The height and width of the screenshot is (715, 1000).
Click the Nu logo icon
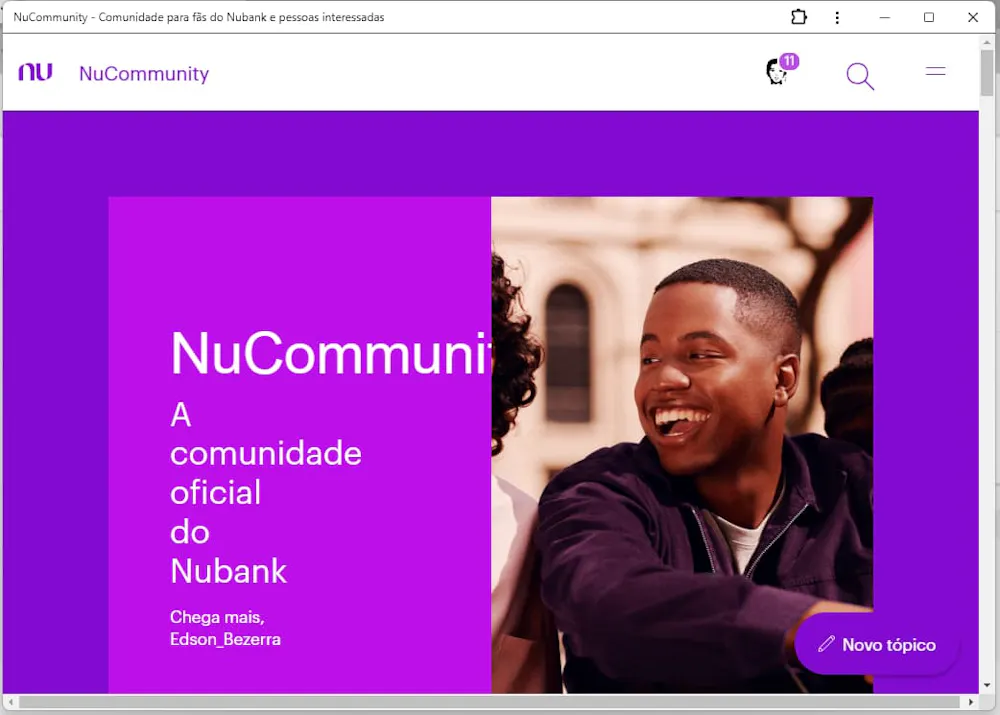(35, 72)
